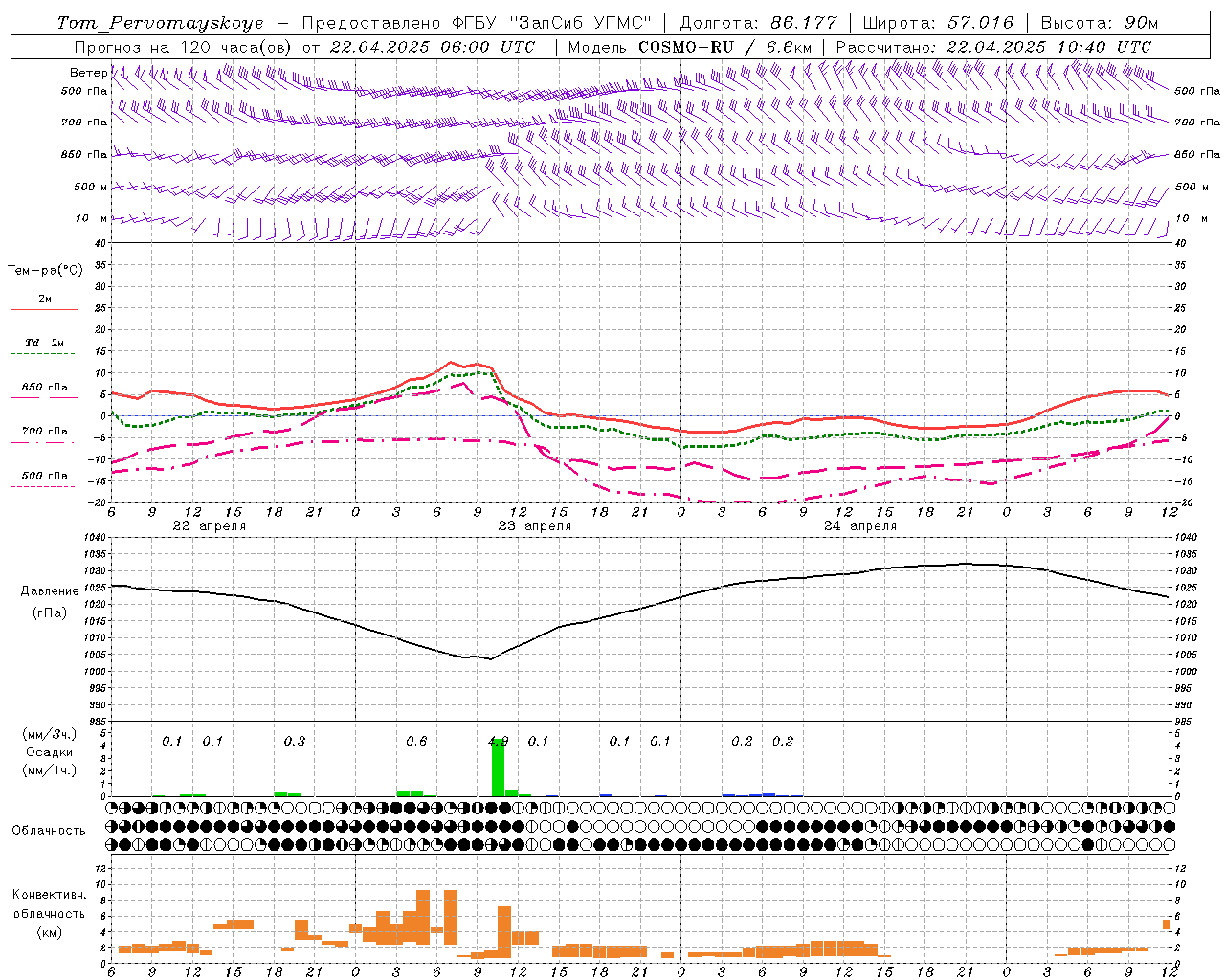
Task: Click the 'Тем-ра(°C)' temperature panel label
Action: (x=45, y=271)
